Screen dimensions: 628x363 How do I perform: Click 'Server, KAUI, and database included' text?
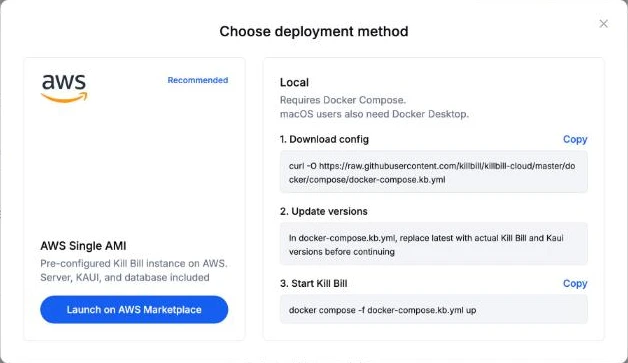coord(125,277)
